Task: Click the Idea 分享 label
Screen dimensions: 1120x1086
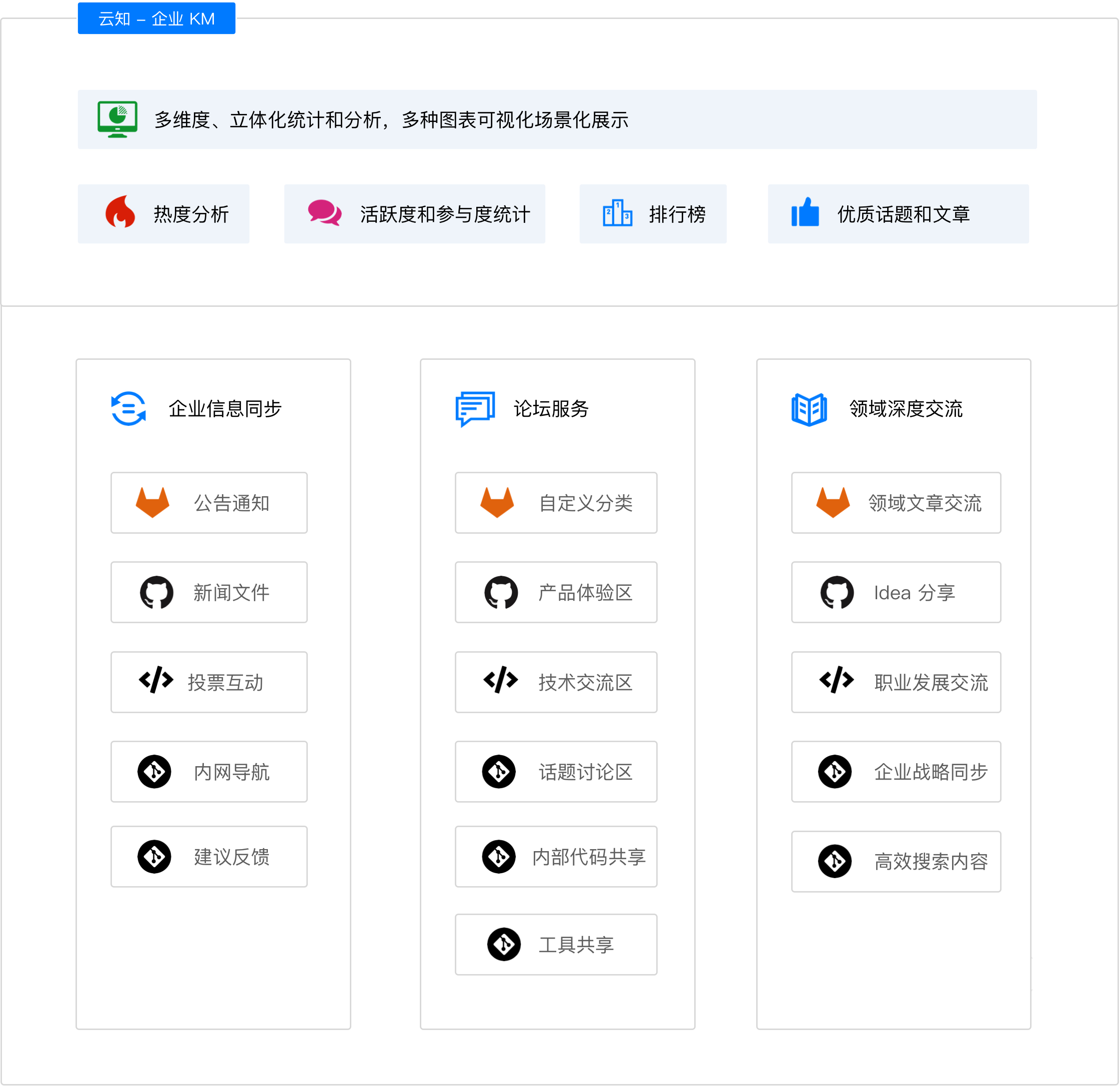Action: click(914, 593)
